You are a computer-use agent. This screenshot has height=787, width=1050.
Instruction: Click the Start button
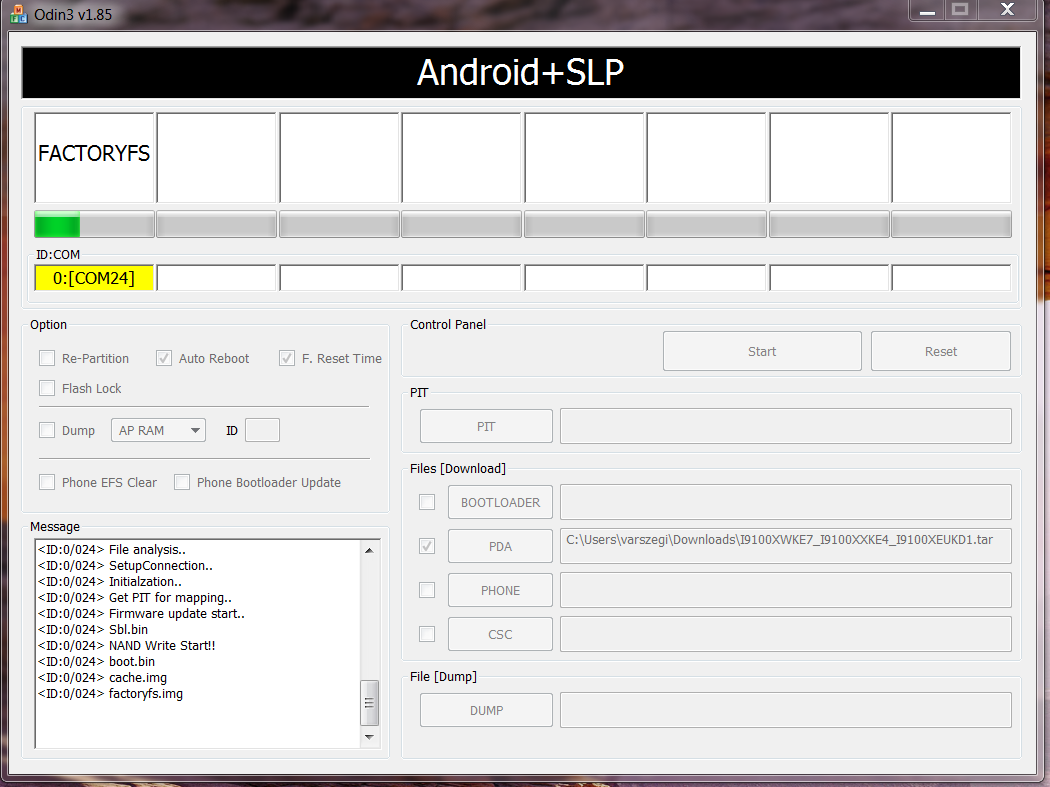click(x=762, y=351)
